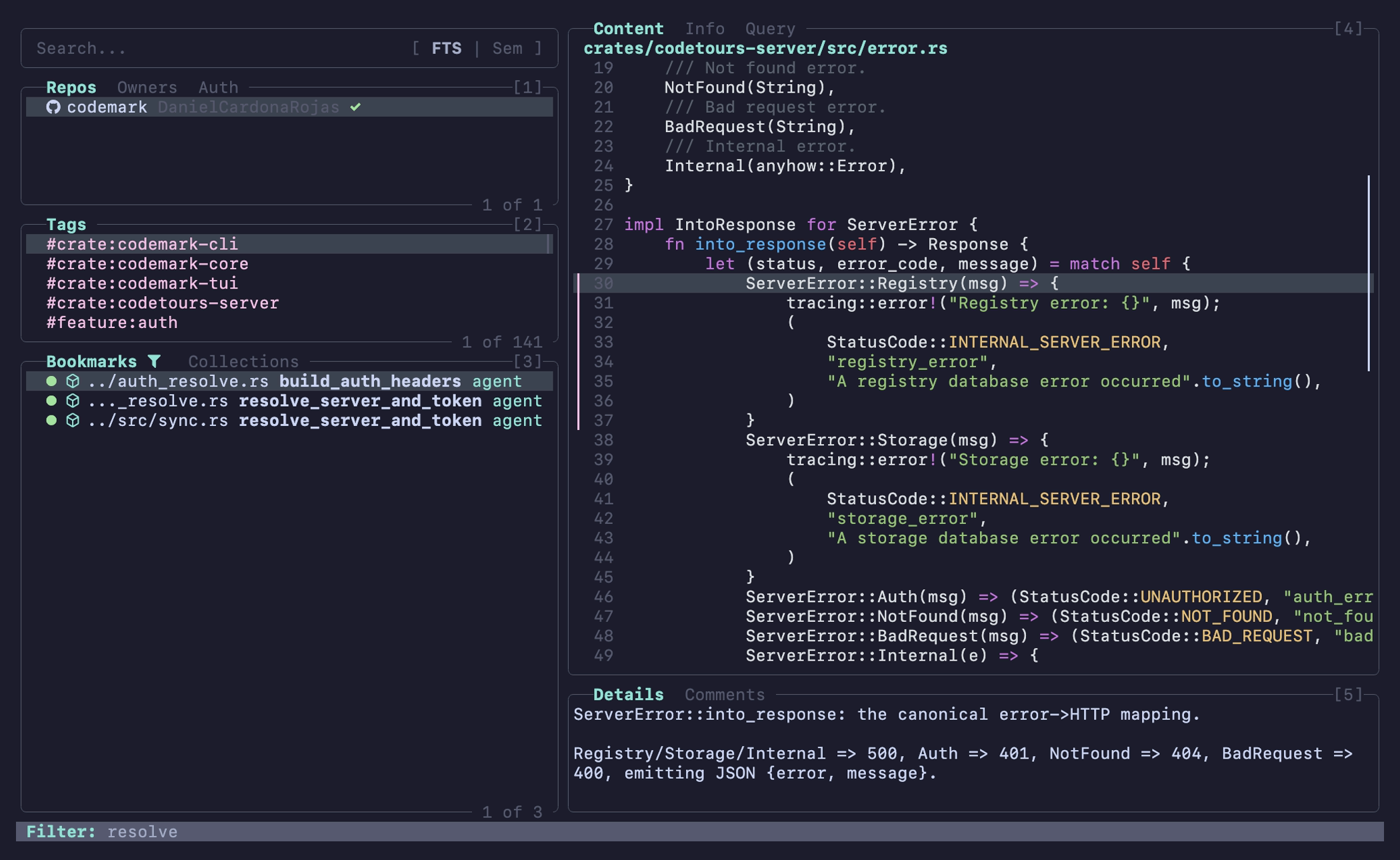This screenshot has height=860, width=1400.
Task: Switch search mode to FTS
Action: click(x=447, y=49)
